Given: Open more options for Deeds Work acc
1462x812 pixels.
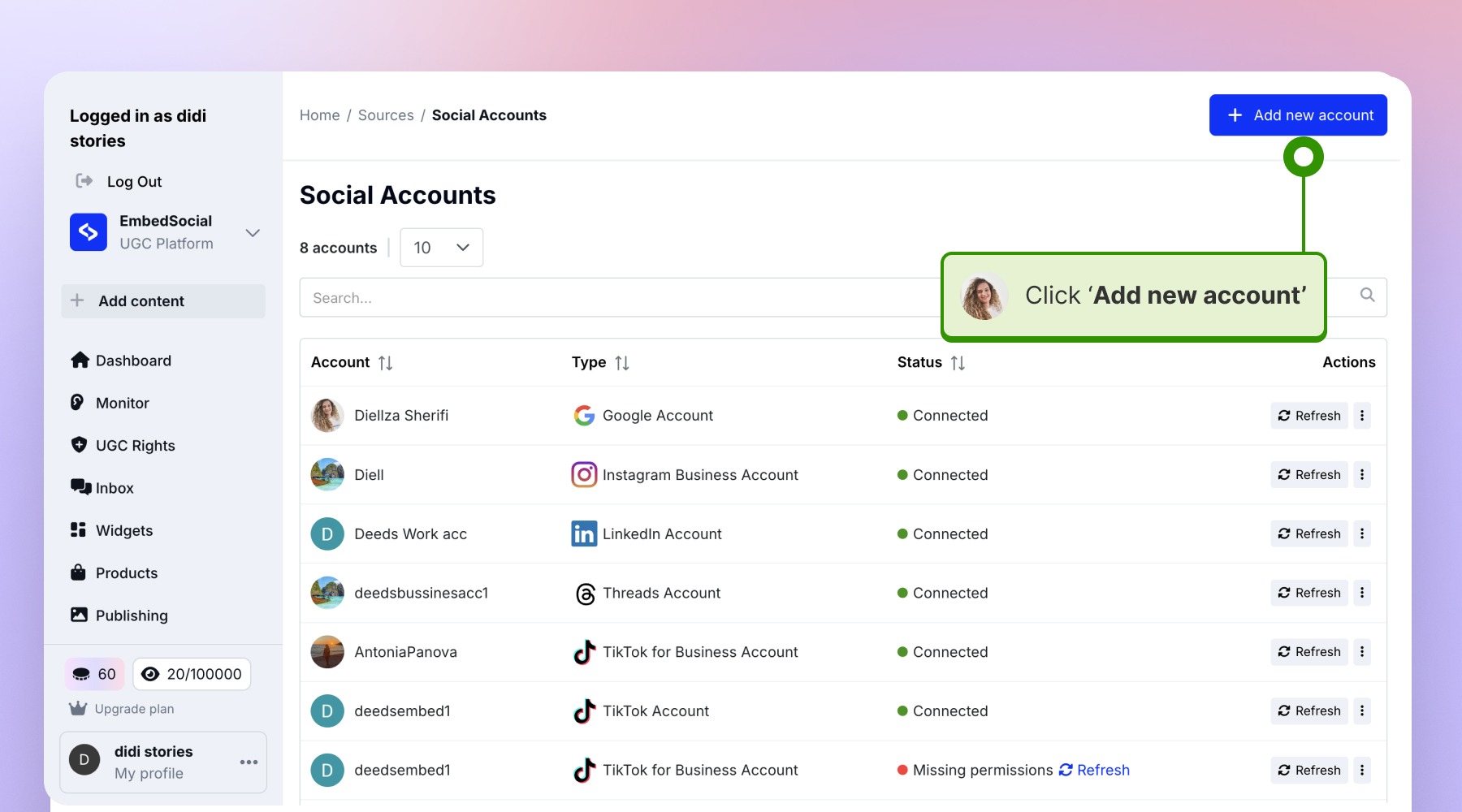Looking at the screenshot, I should pyautogui.click(x=1362, y=533).
